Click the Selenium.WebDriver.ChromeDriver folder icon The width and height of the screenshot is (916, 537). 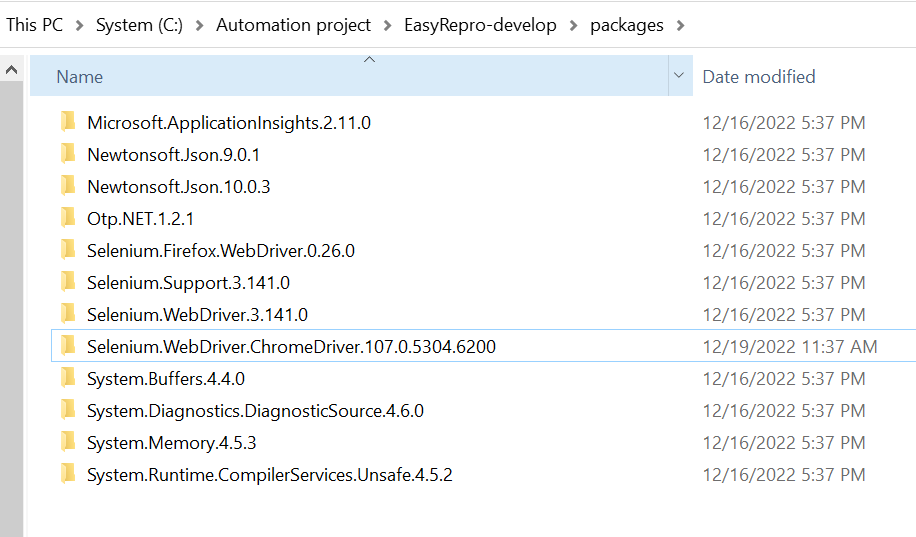pyautogui.click(x=68, y=347)
